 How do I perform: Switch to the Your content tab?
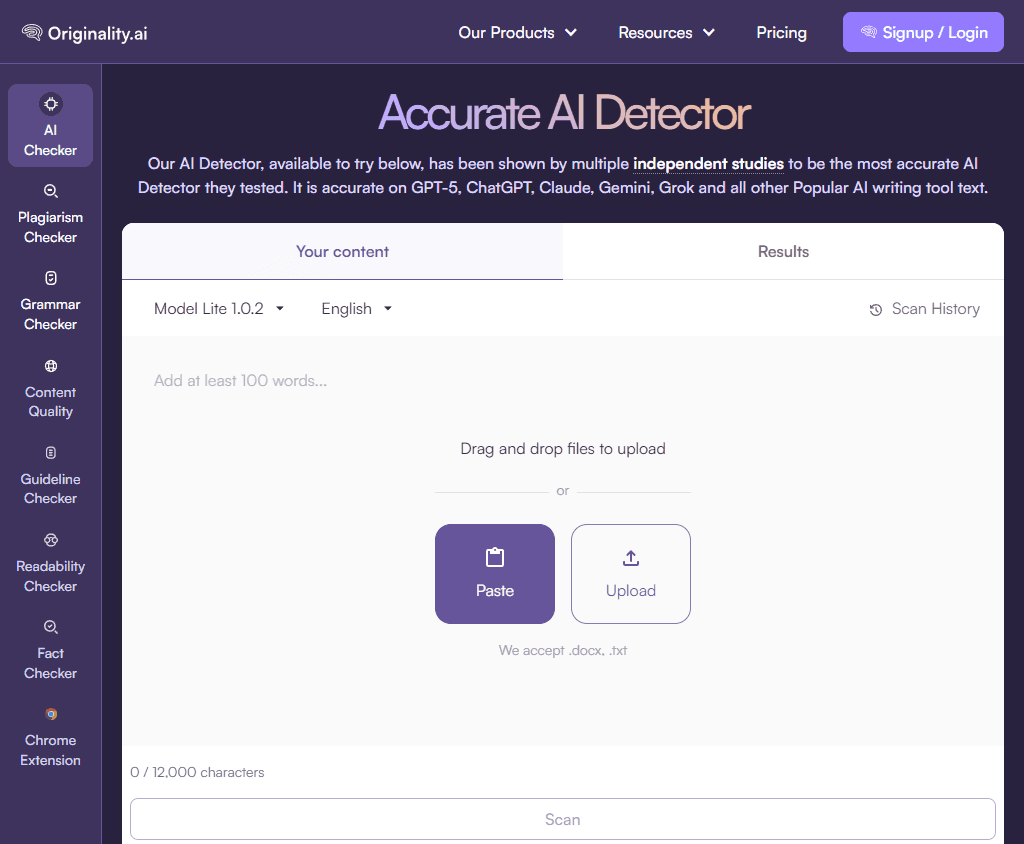pos(342,252)
